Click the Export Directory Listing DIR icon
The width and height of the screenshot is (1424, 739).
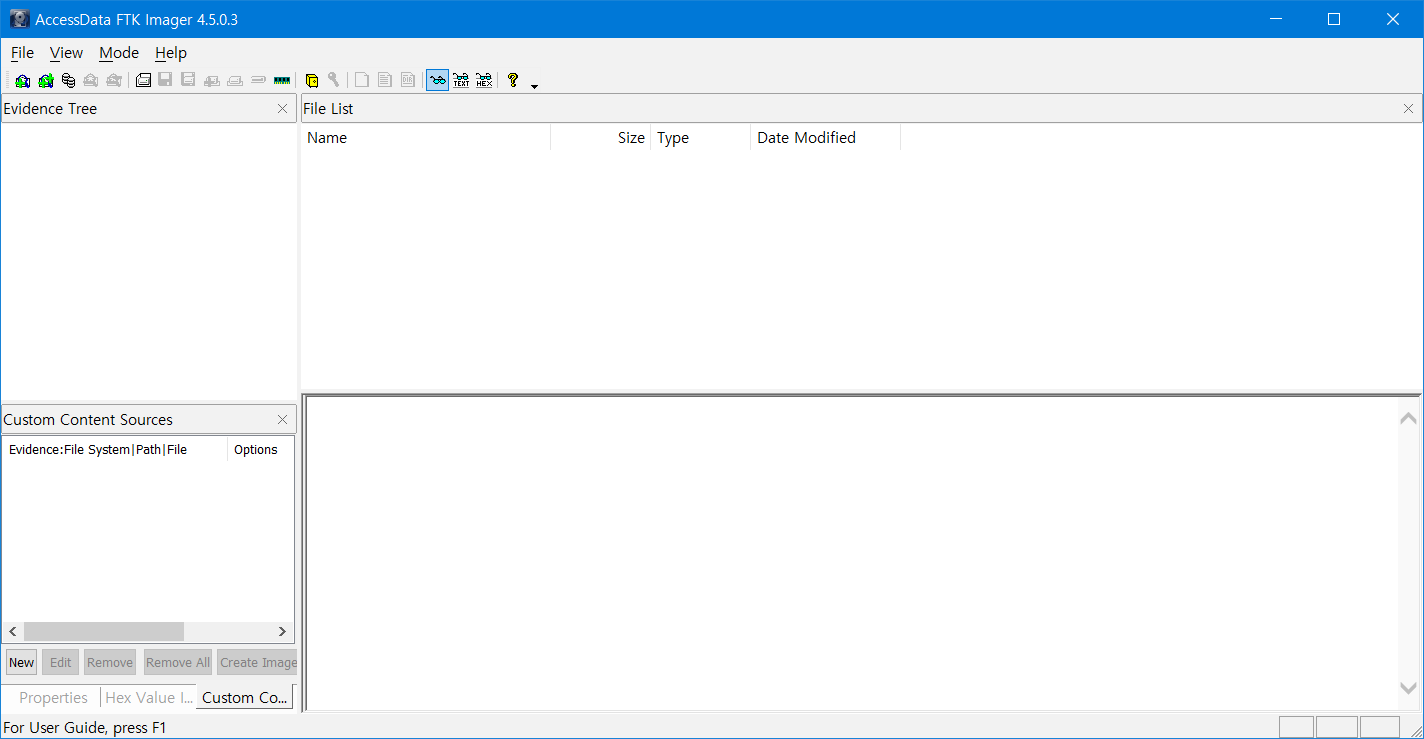pyautogui.click(x=408, y=81)
